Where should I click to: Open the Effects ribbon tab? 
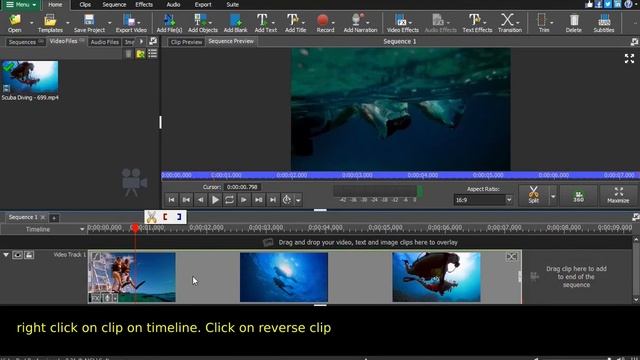coord(144,4)
